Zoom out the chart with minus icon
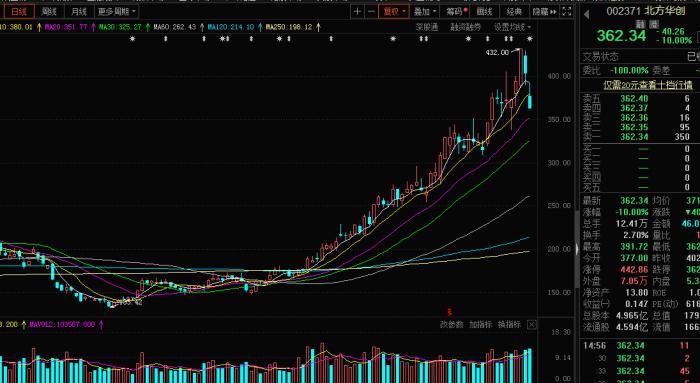The image size is (700, 383). tap(371, 12)
